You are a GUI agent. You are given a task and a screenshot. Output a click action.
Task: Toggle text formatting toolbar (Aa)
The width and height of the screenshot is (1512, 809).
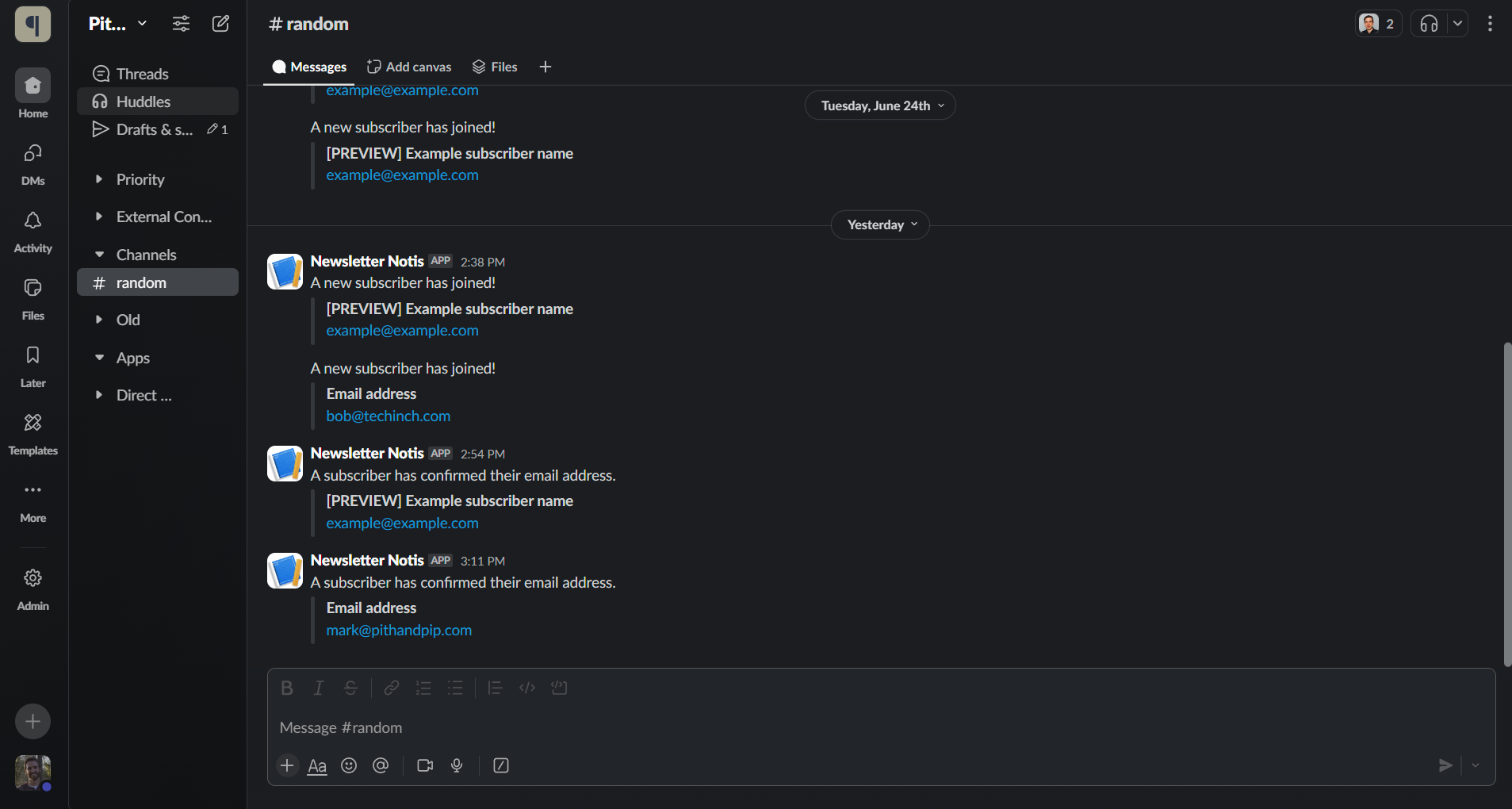317,765
